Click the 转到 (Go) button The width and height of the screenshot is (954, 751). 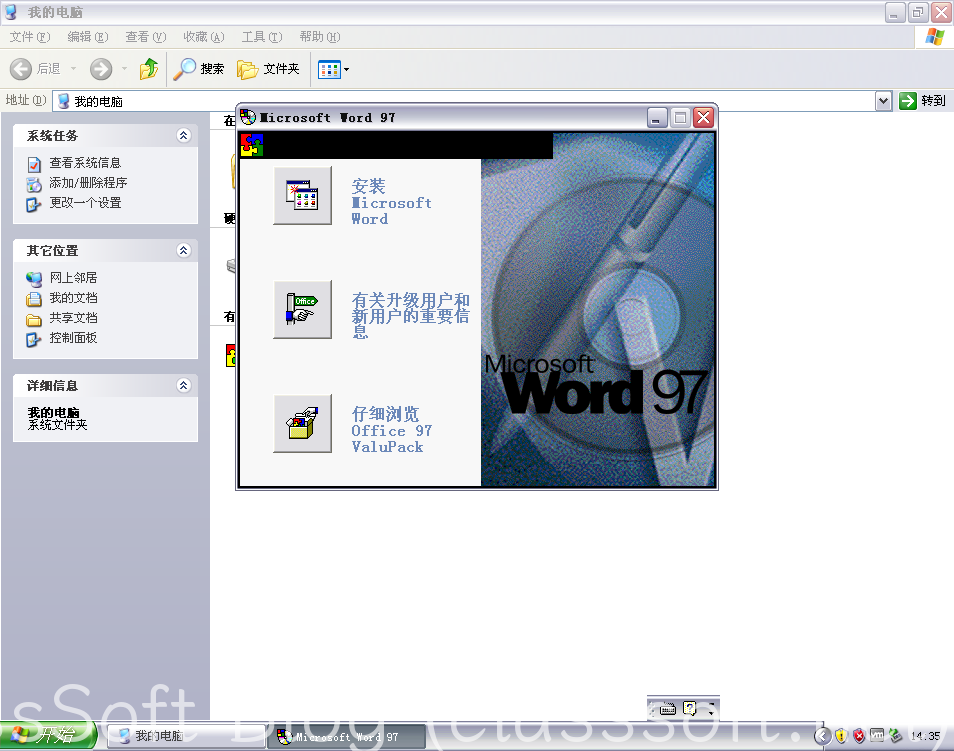coord(922,101)
